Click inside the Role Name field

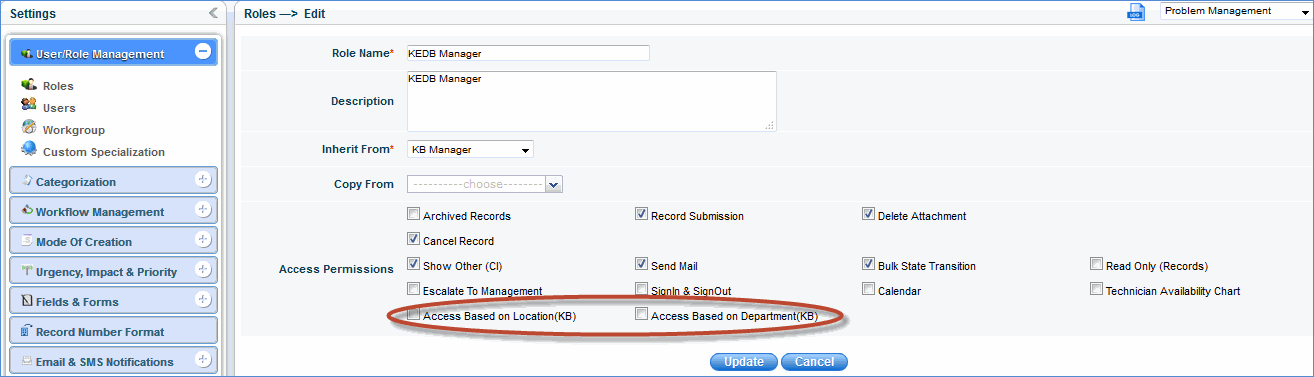pos(529,53)
